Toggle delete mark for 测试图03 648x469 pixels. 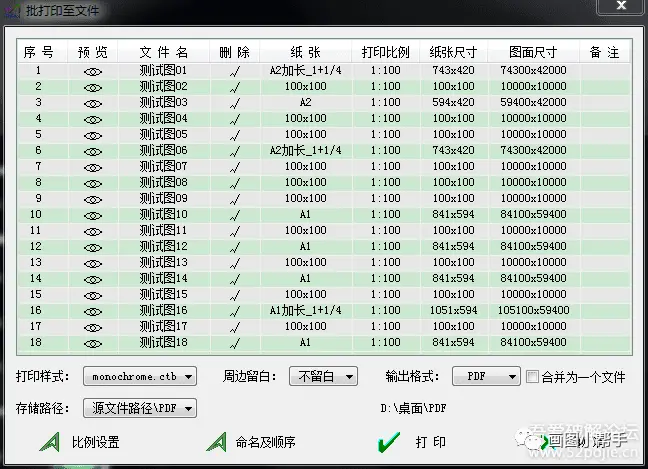[x=235, y=103]
